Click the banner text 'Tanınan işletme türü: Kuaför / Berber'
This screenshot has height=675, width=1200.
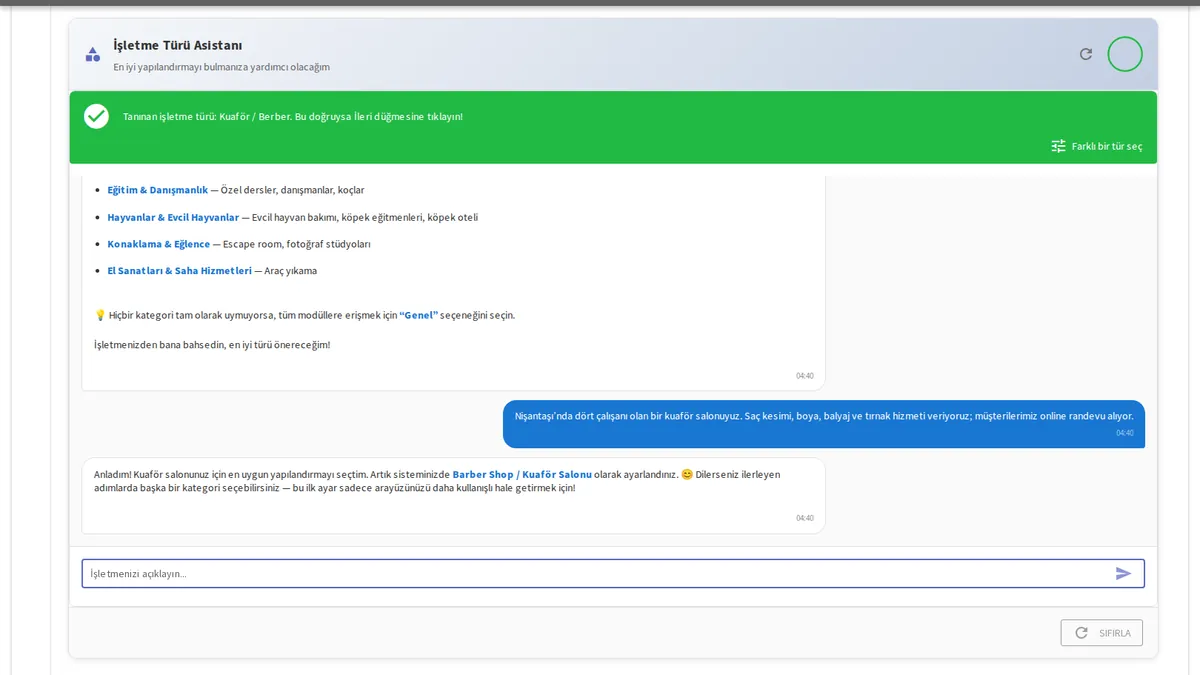point(207,117)
